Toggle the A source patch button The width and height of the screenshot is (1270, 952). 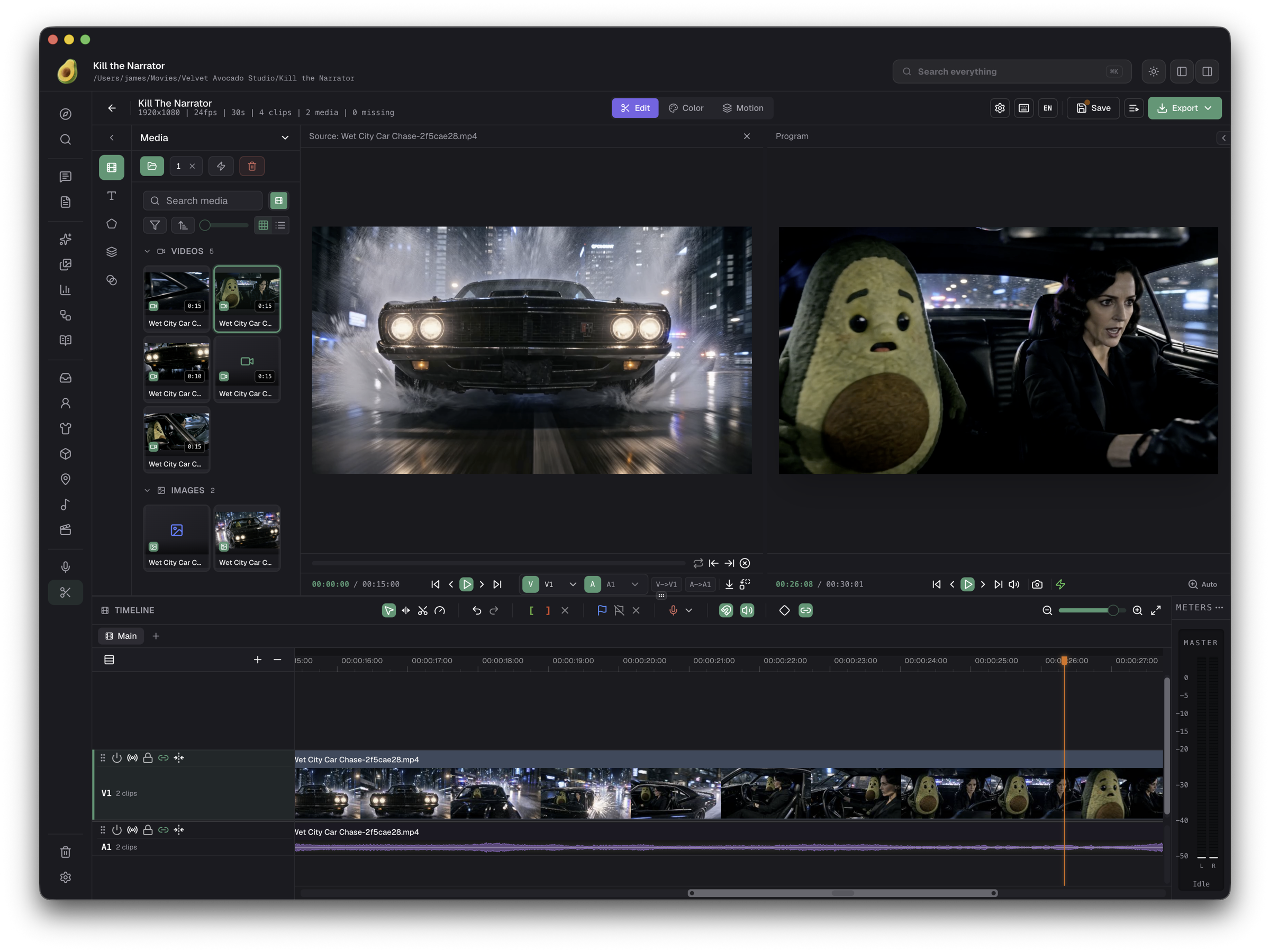(x=593, y=584)
